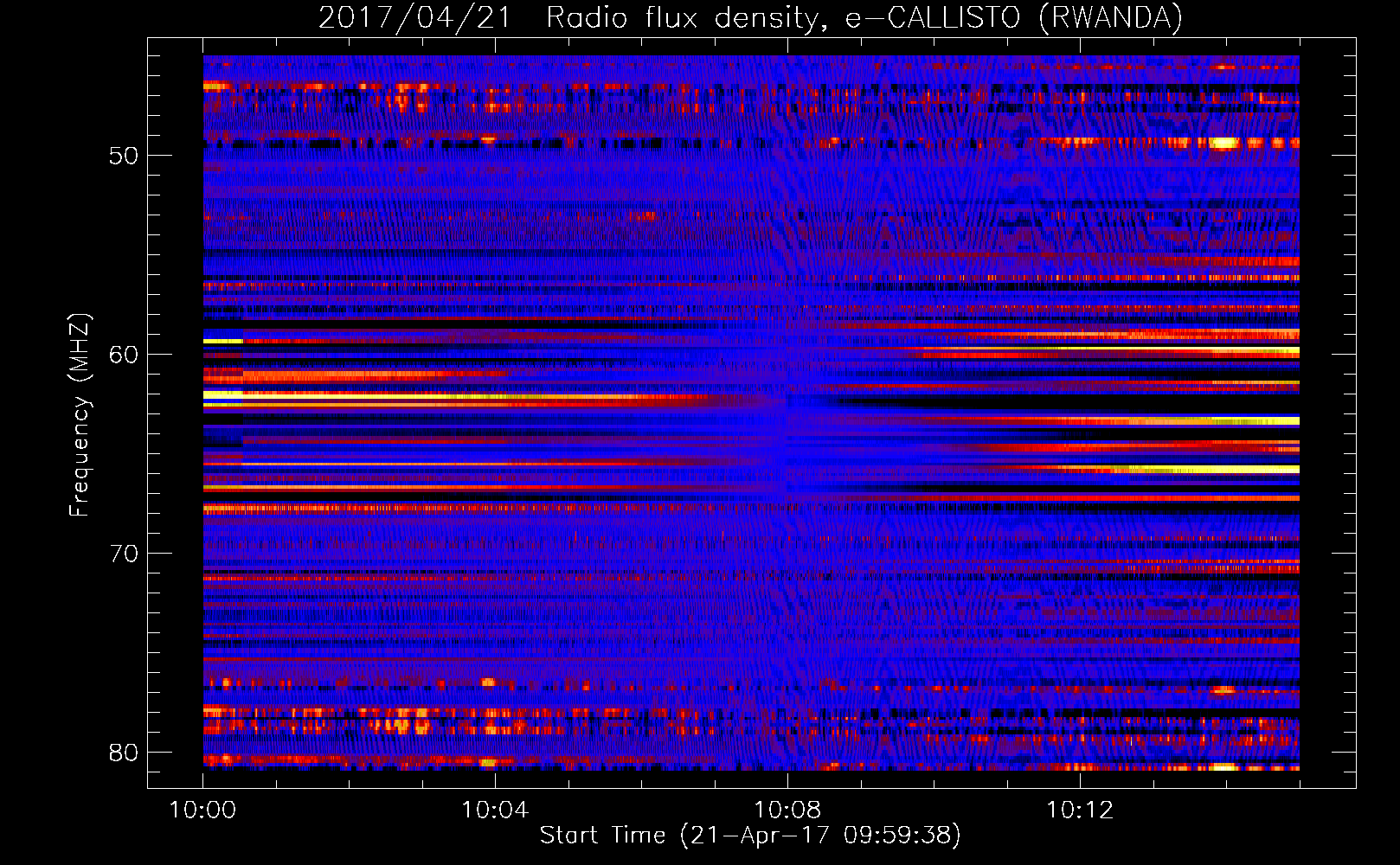The image size is (1400, 865).
Task: Click the plot title '2017/04/21 Radio flux density, e-CALLISTO (RWANDA)'
Action: coord(750,17)
